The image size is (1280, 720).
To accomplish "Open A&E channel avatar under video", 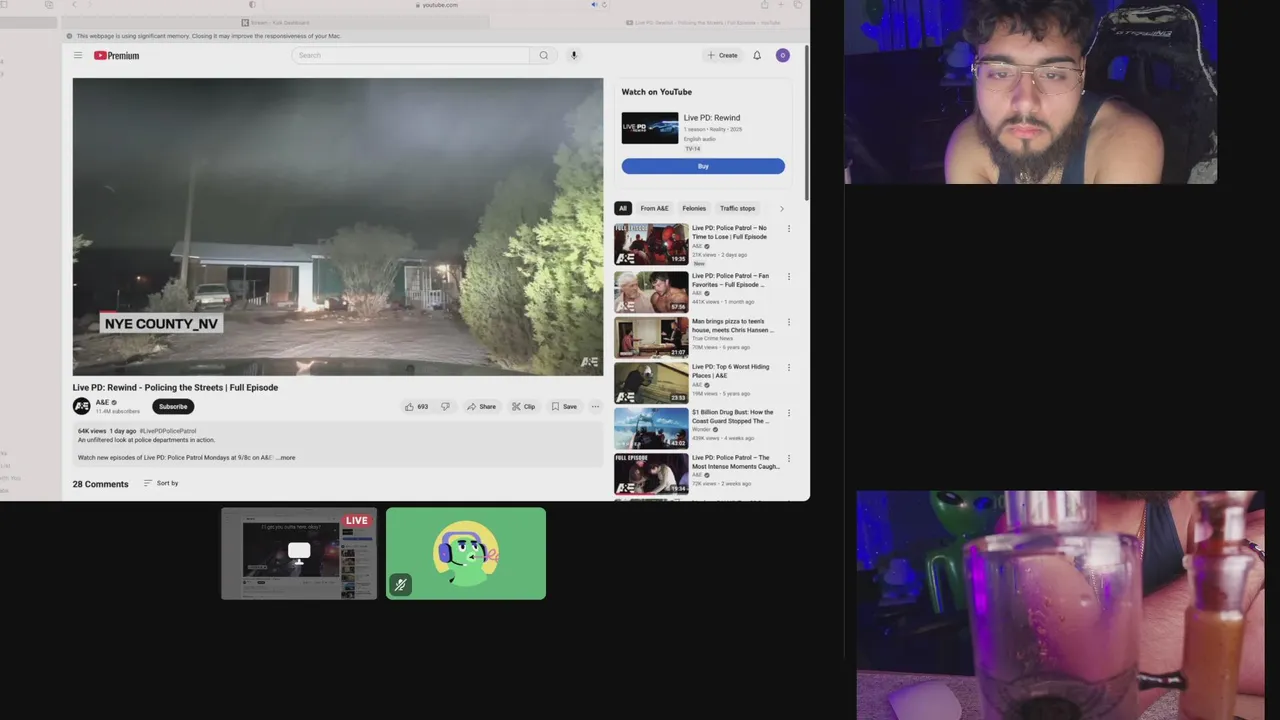I will point(81,406).
